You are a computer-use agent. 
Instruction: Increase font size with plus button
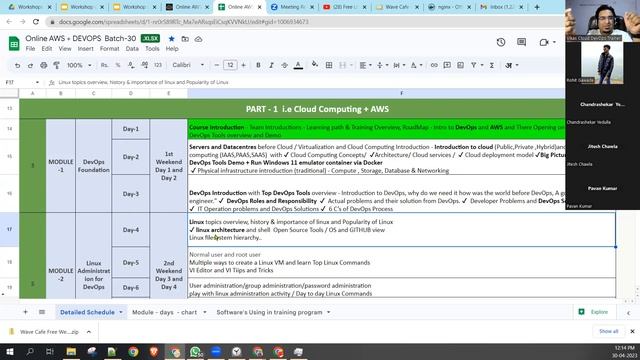click(243, 65)
